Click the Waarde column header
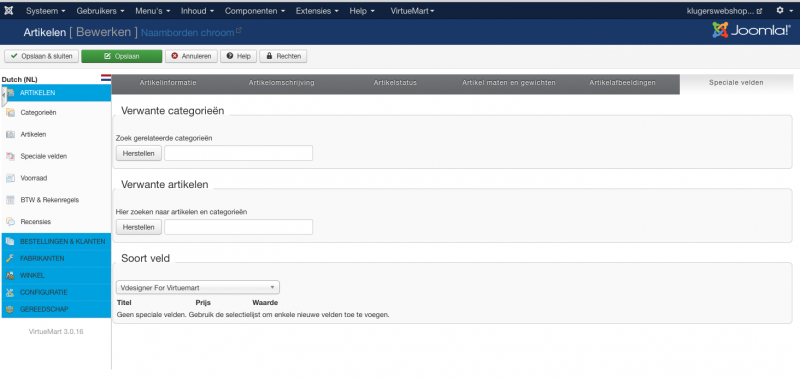 click(265, 303)
